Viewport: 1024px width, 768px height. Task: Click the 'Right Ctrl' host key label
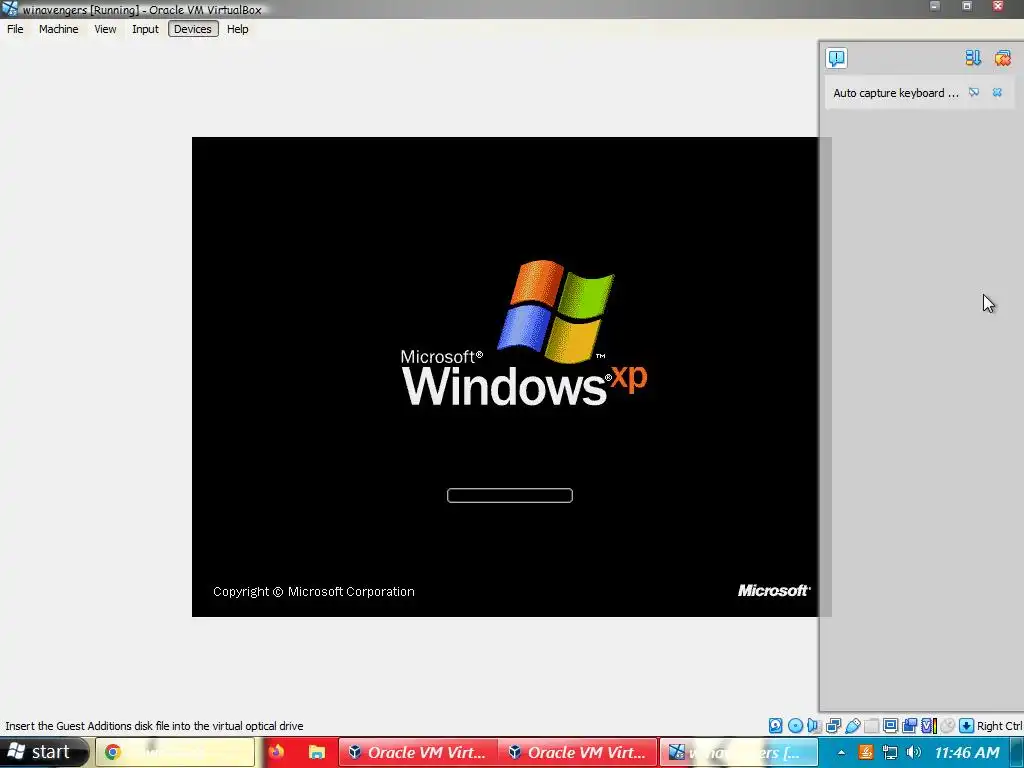pos(999,726)
